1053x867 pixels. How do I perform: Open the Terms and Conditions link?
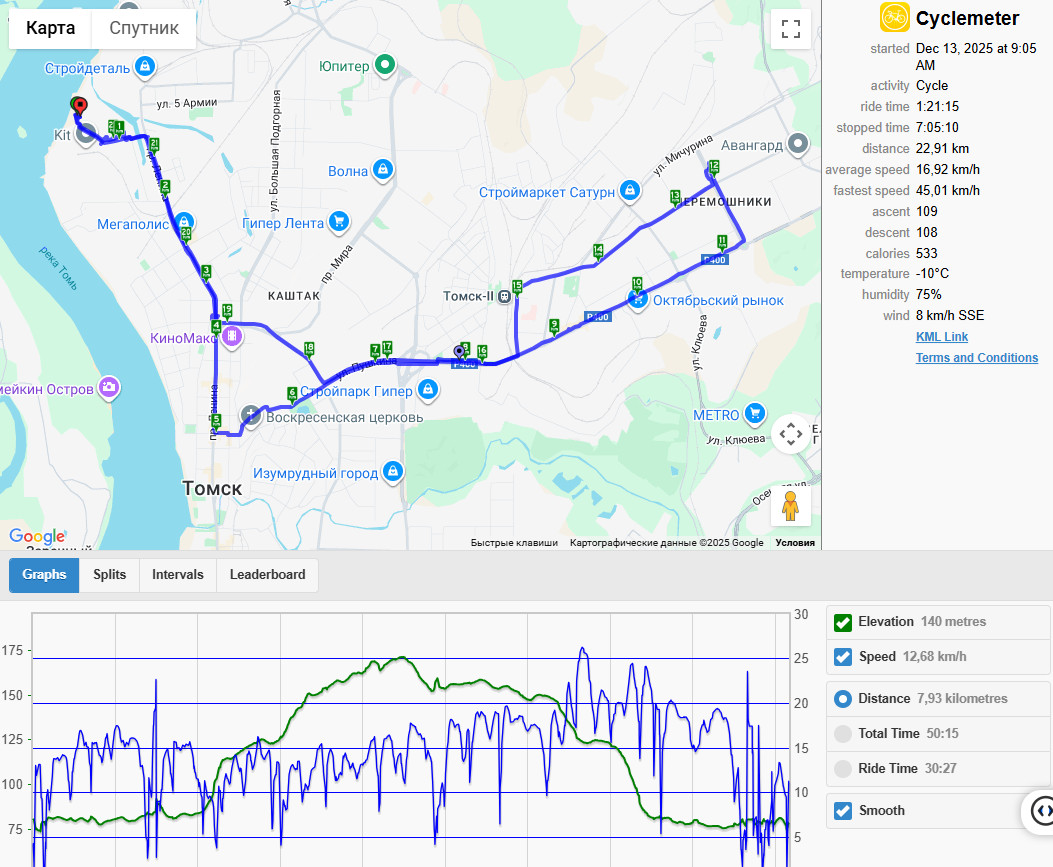pyautogui.click(x=976, y=358)
